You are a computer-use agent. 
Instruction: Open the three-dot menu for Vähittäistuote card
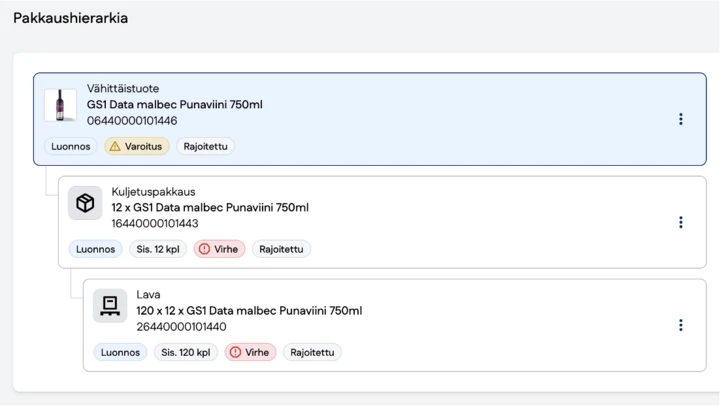pyautogui.click(x=681, y=119)
